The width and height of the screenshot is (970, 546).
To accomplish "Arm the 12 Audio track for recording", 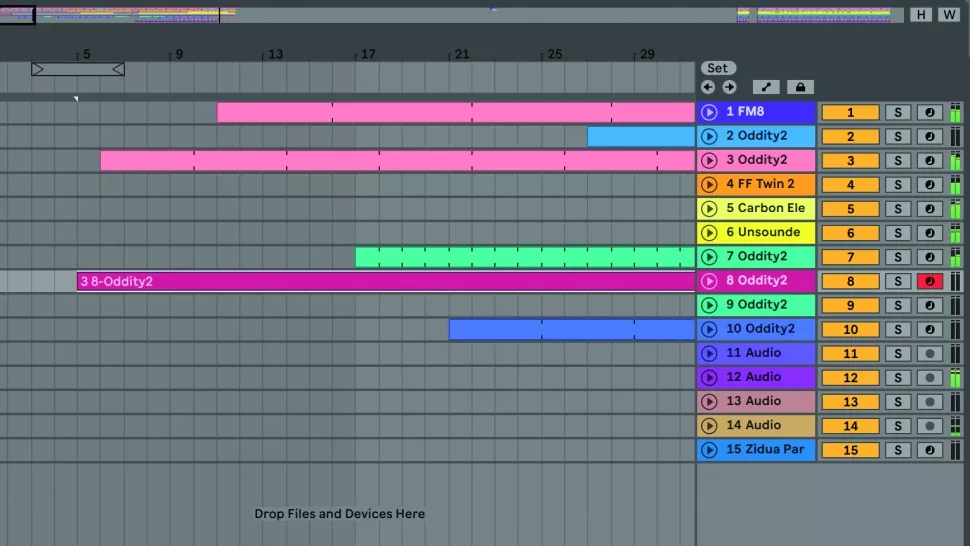I will coord(930,378).
